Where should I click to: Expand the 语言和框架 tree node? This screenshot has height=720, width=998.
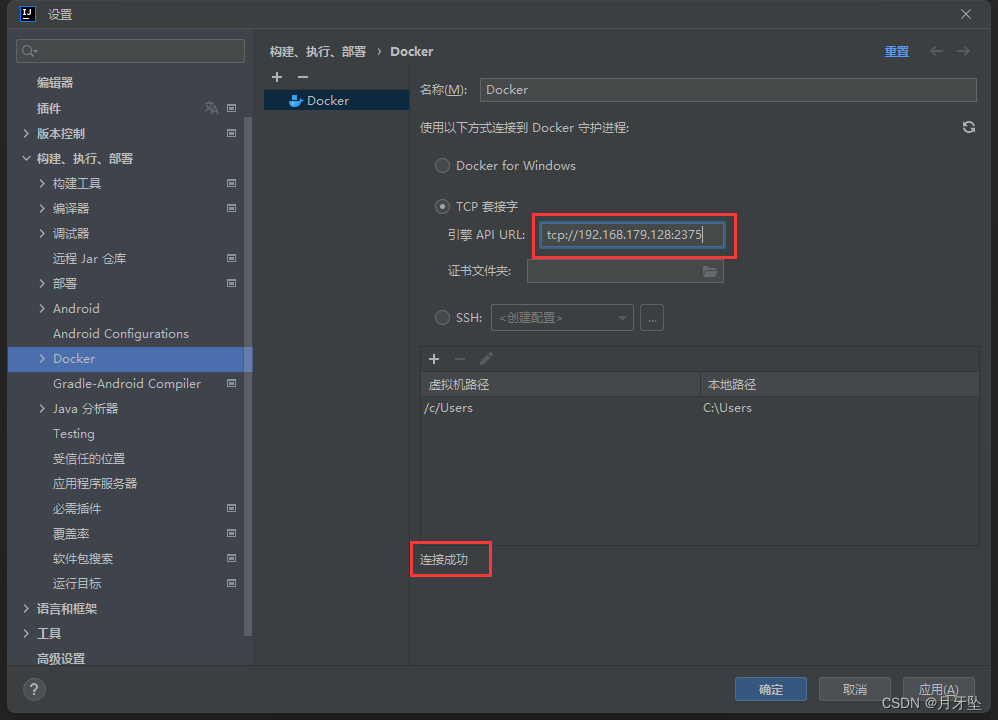click(26, 609)
